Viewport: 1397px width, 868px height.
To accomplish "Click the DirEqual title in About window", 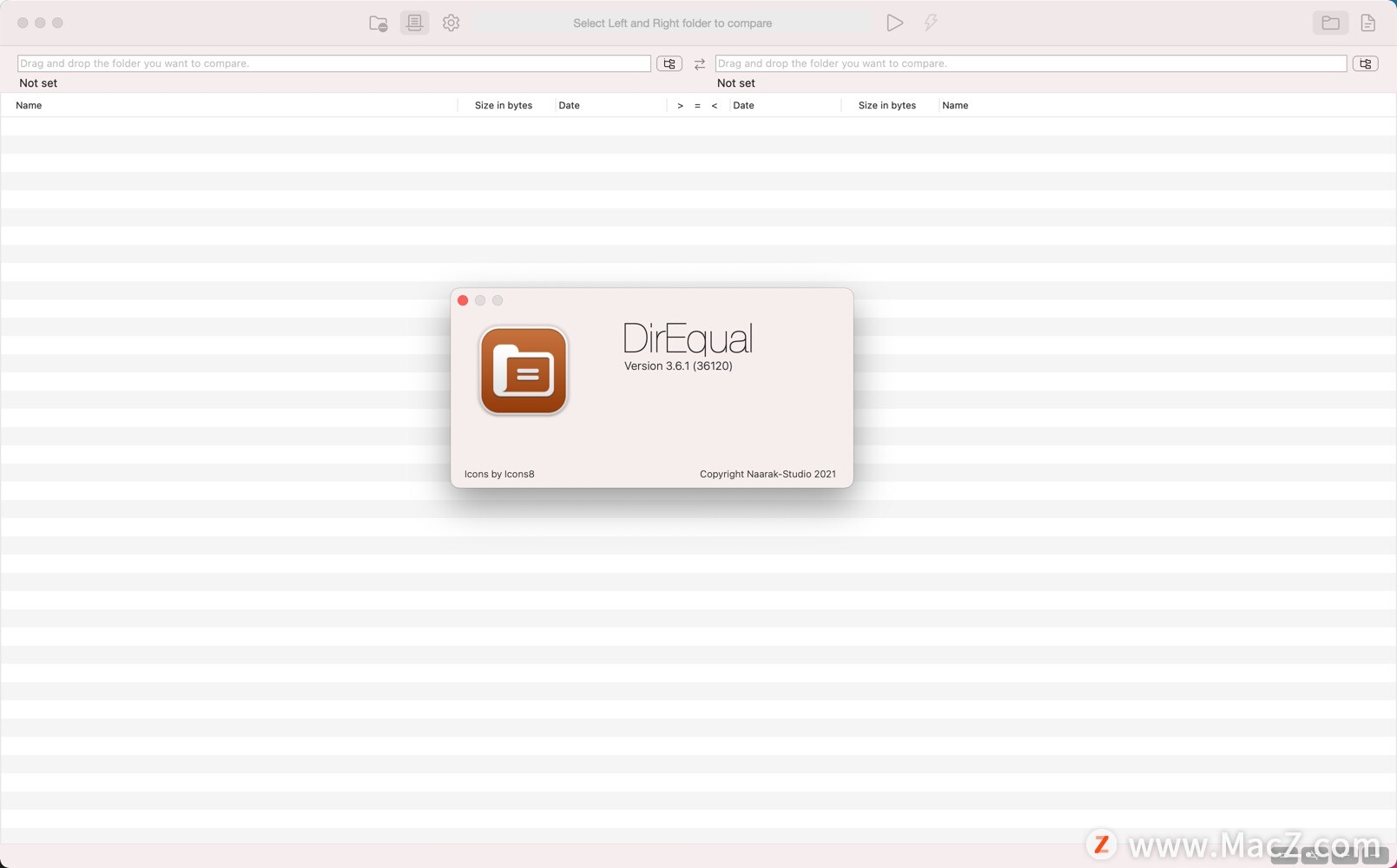I will tap(688, 339).
